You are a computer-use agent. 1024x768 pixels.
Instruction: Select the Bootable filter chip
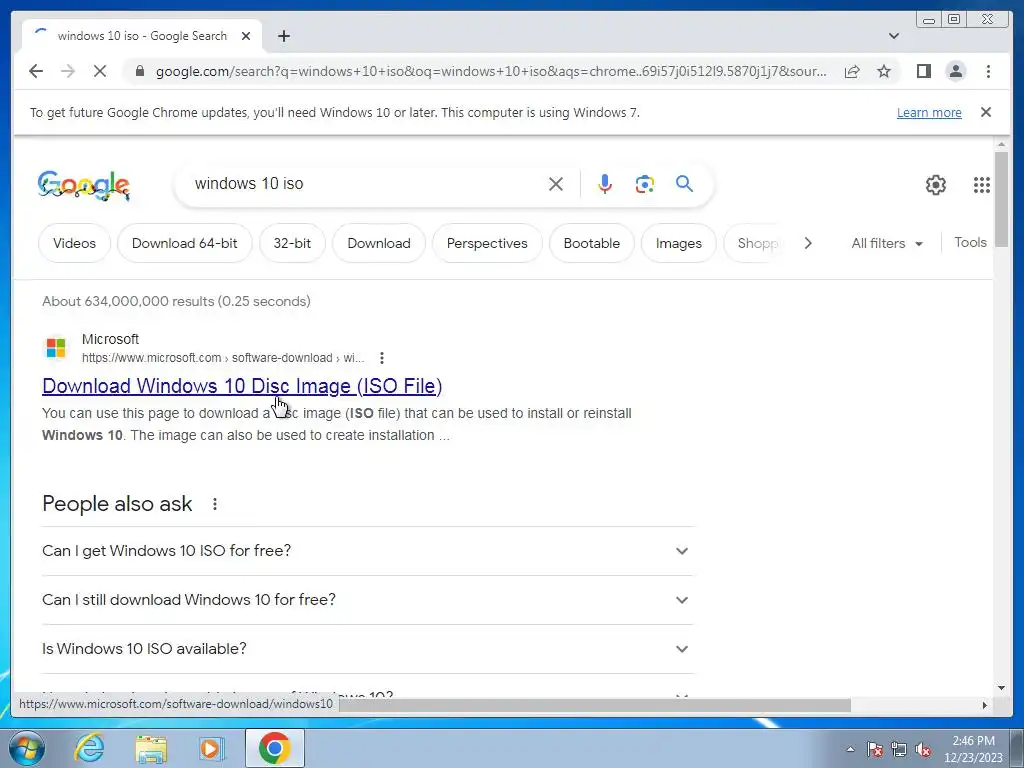click(x=592, y=243)
